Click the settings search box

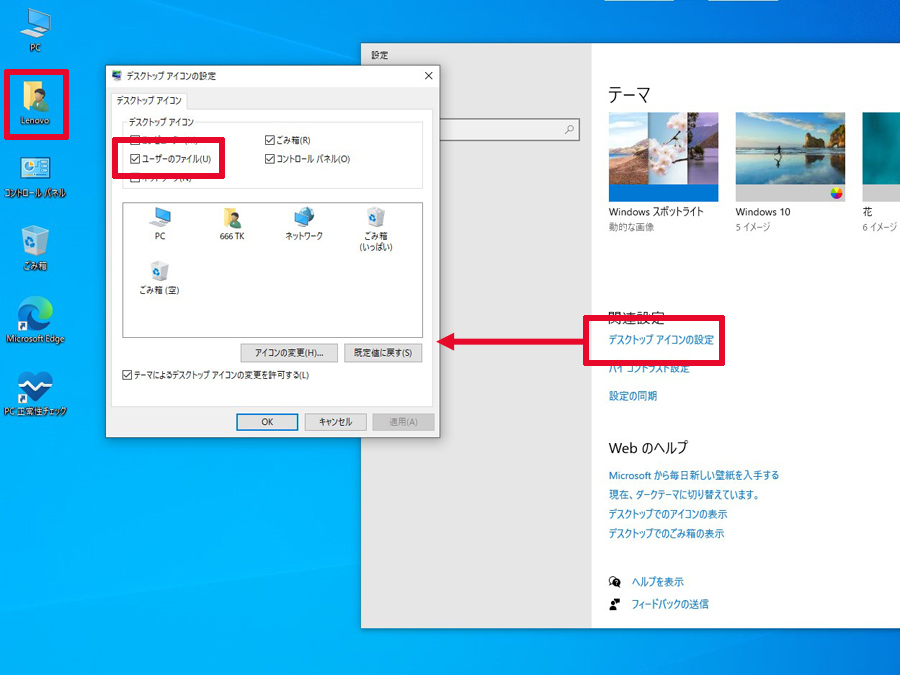[510, 130]
